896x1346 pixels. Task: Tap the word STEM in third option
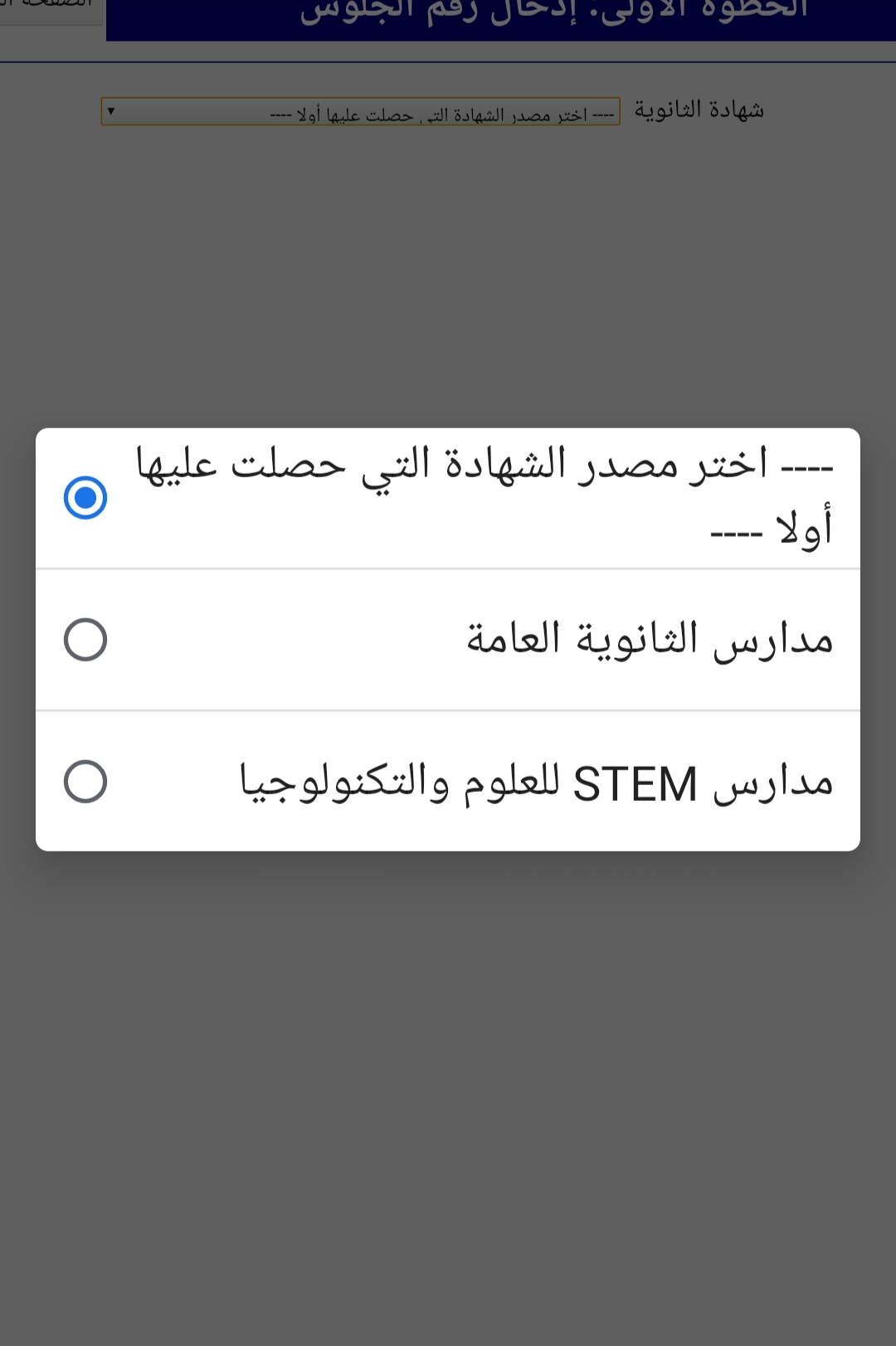[635, 784]
